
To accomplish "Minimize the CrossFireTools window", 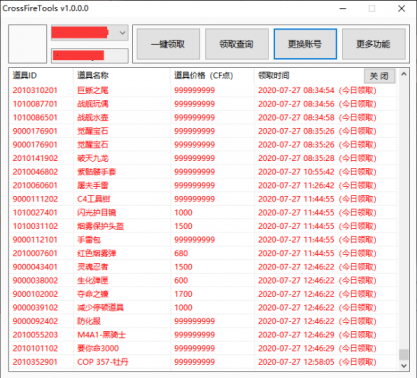I will tap(343, 8).
